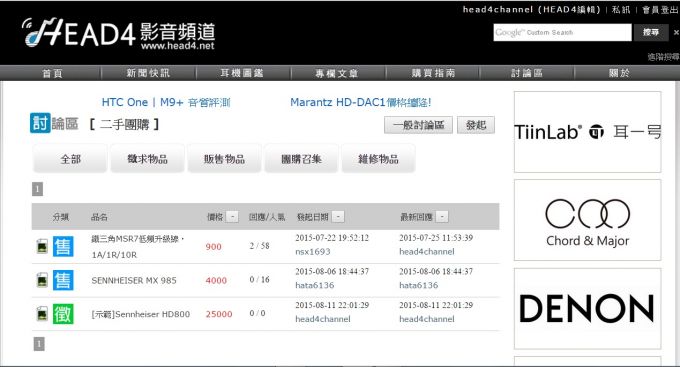Click 品名 column header
Image resolution: width=680 pixels, height=367 pixels.
[x=99, y=217]
